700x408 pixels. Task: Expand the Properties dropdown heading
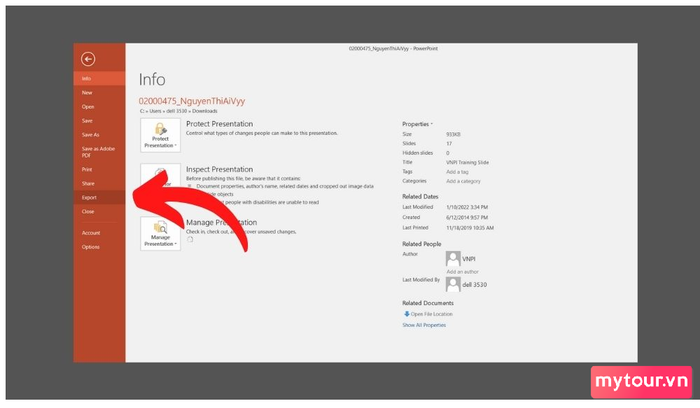tap(417, 124)
